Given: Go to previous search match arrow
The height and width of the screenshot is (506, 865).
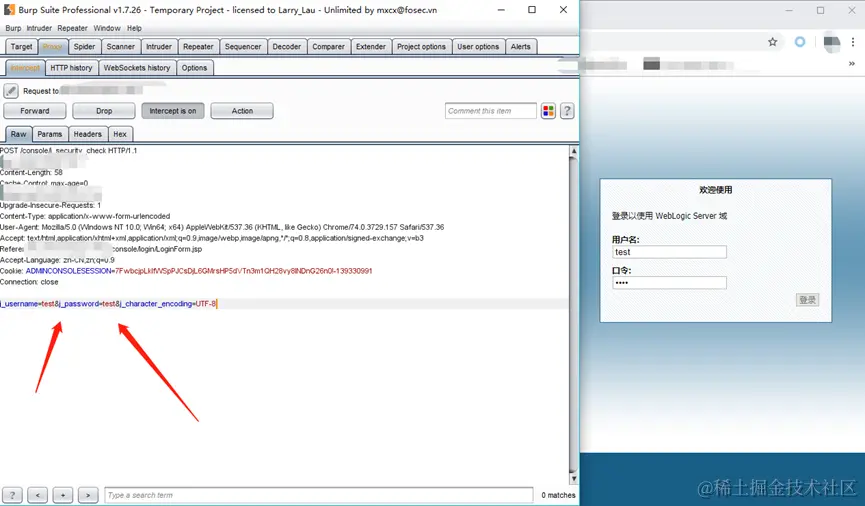Looking at the screenshot, I should pyautogui.click(x=38, y=495).
